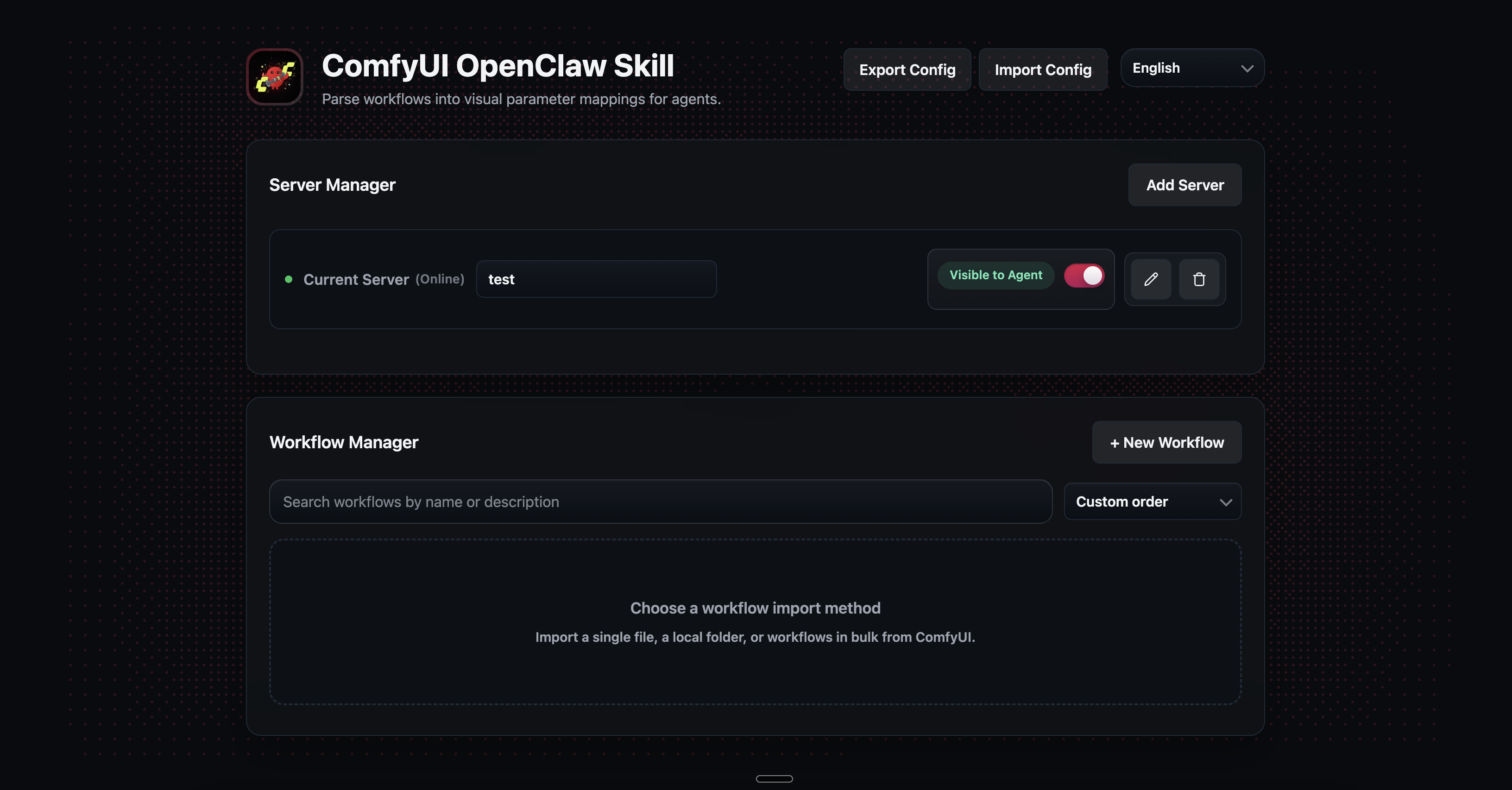Click the Import Config button
The width and height of the screenshot is (1512, 790).
[x=1042, y=70]
